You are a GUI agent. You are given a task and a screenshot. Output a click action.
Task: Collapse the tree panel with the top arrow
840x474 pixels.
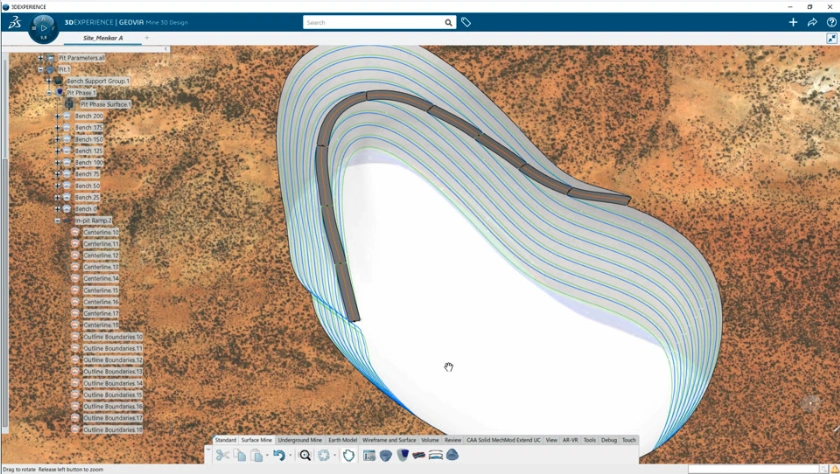[166, 49]
